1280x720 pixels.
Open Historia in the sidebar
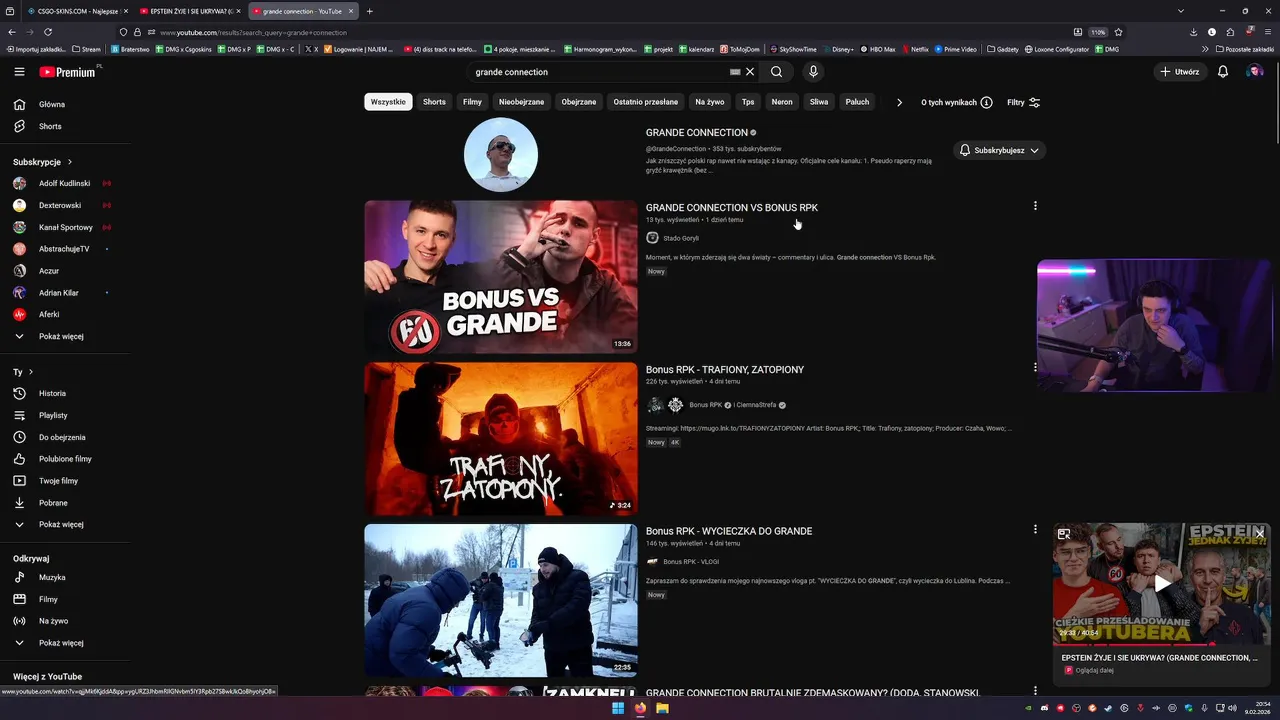(65, 393)
